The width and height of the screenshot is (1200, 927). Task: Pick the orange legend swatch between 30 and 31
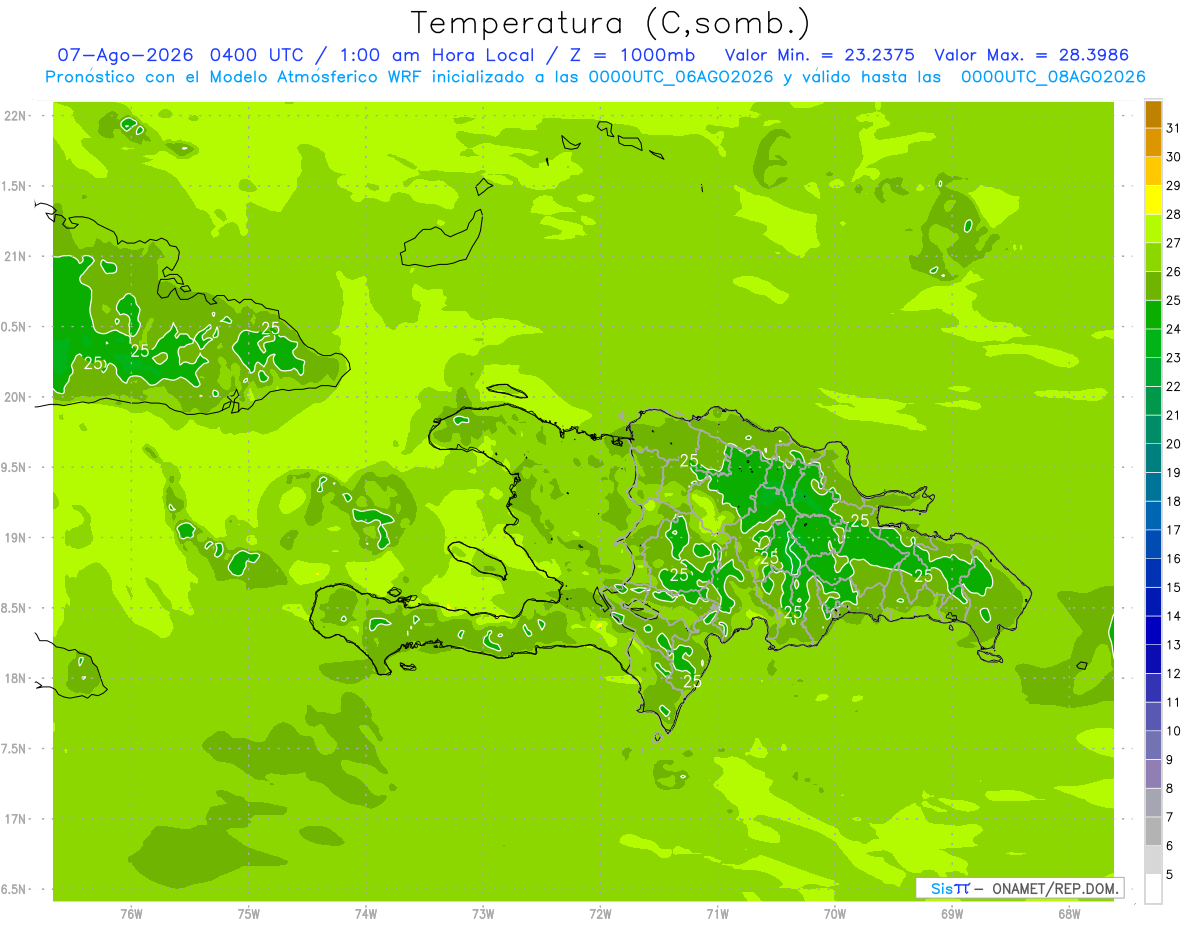pyautogui.click(x=1153, y=143)
